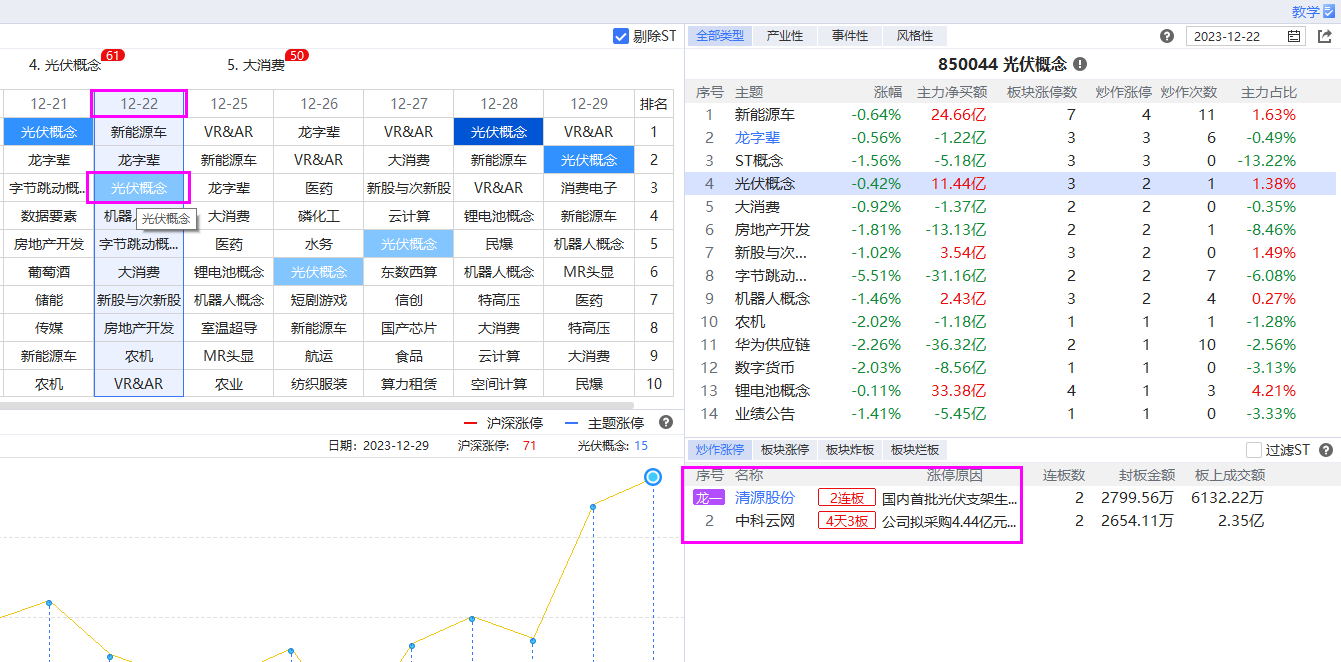Sort by the 涨幅 column header
The image size is (1341, 662).
click(x=887, y=92)
